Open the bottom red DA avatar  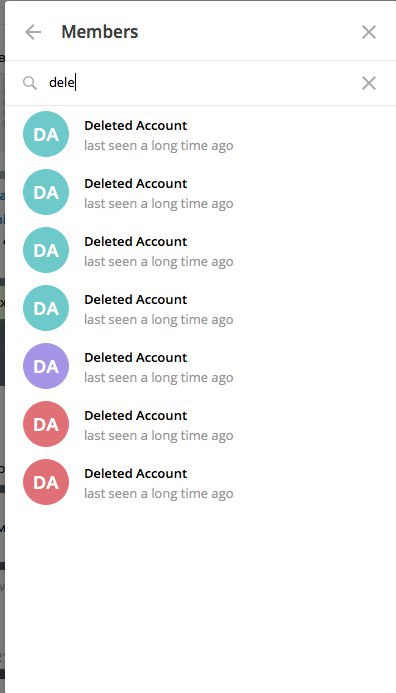(x=46, y=482)
